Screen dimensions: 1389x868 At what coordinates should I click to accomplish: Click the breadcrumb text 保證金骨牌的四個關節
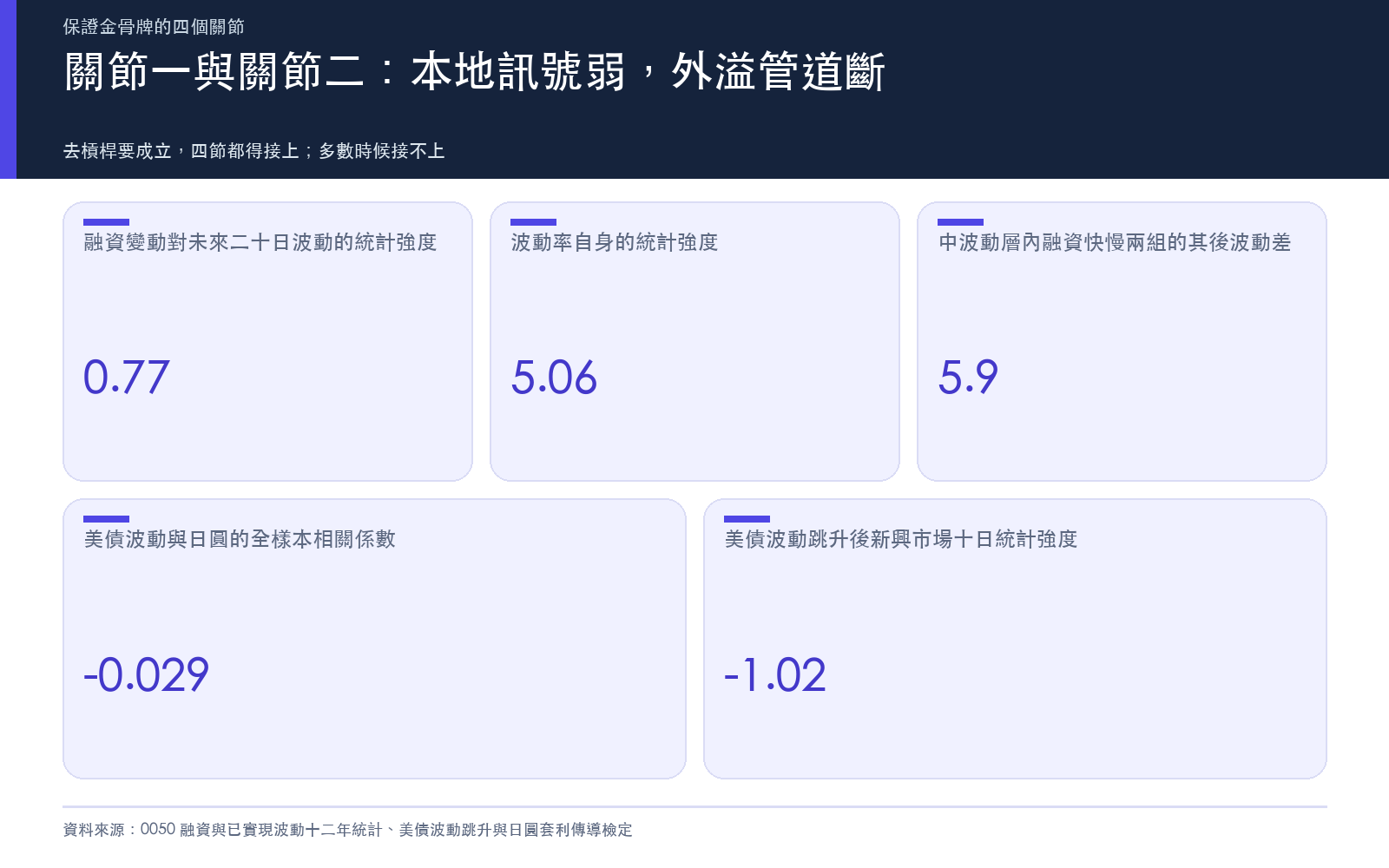point(154,27)
